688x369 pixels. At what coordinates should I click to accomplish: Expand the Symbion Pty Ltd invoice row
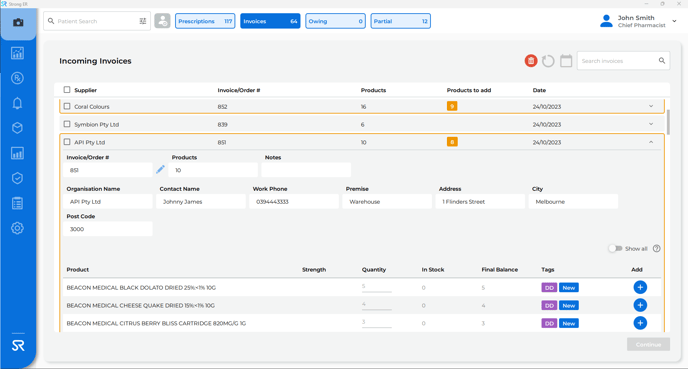(651, 124)
